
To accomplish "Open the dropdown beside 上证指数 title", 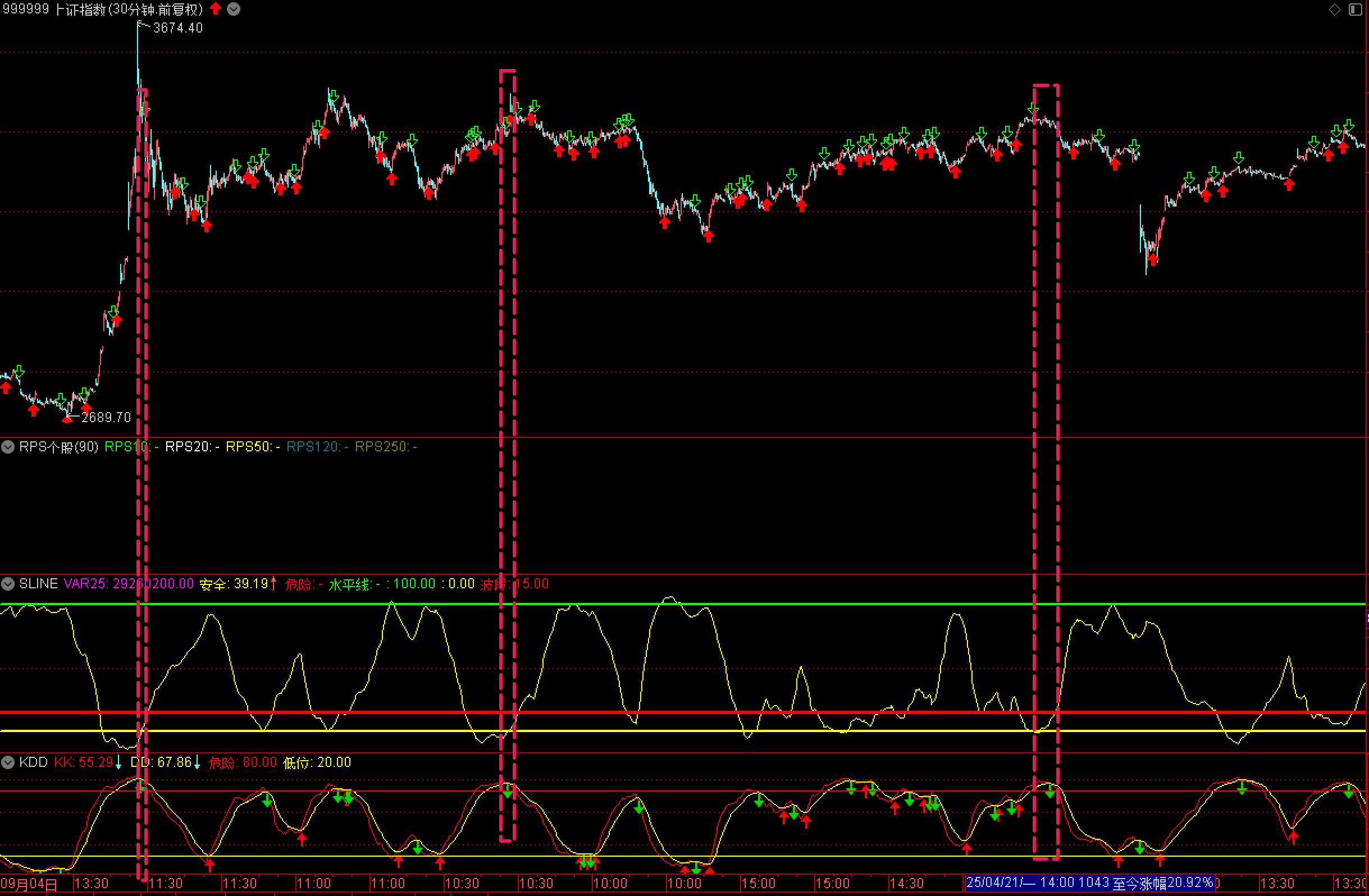I will pyautogui.click(x=234, y=9).
